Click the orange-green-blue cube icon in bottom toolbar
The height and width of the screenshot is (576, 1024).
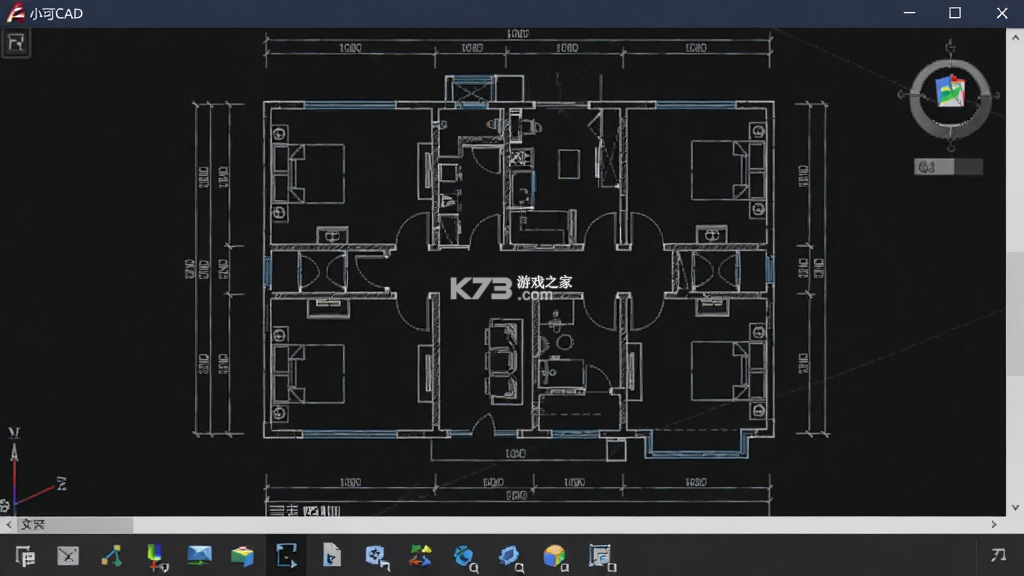(x=556, y=557)
